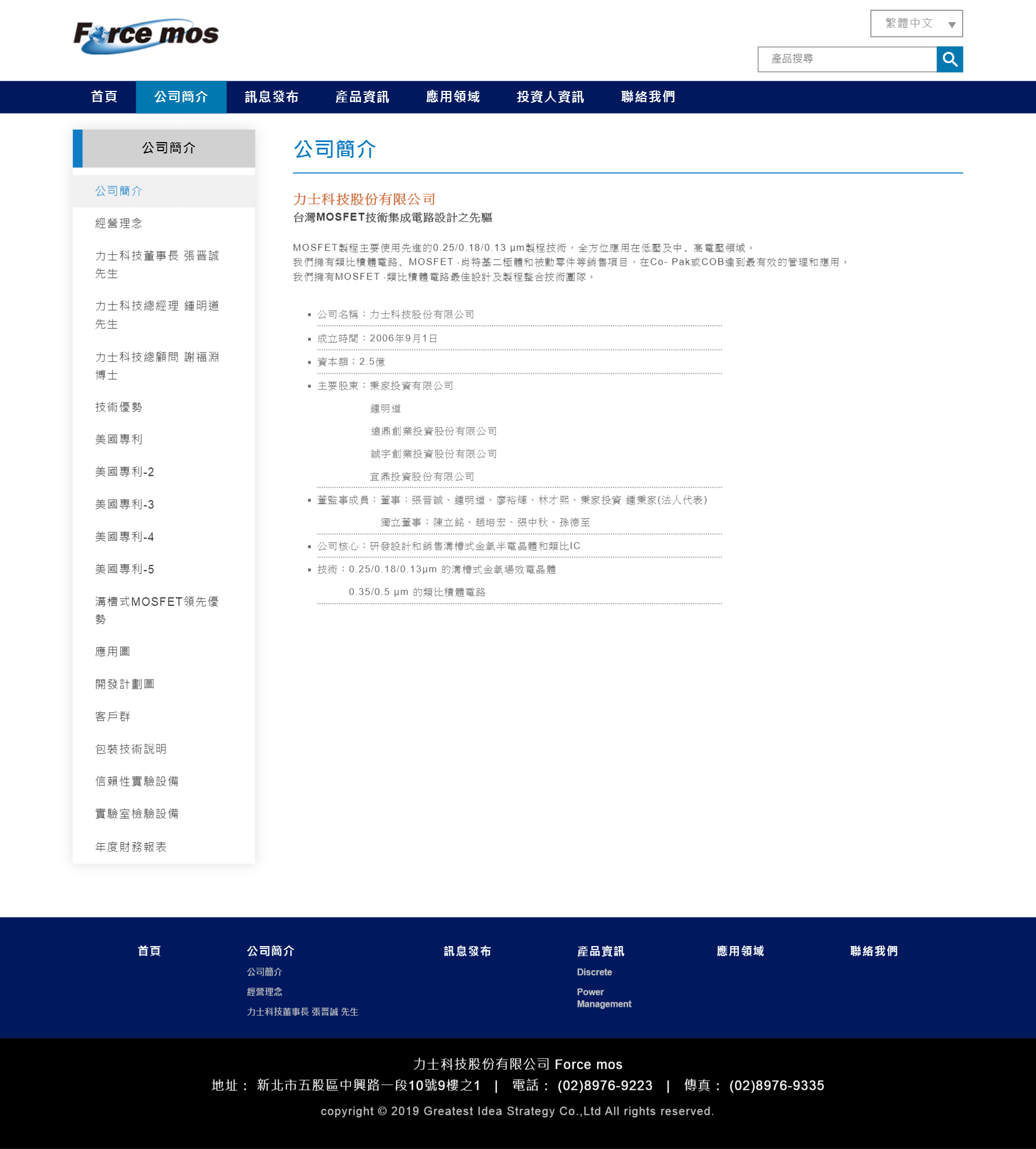This screenshot has height=1149, width=1036.
Task: Open 溝槽式MOSFET領先優勢 sidebar link
Action: [164, 610]
